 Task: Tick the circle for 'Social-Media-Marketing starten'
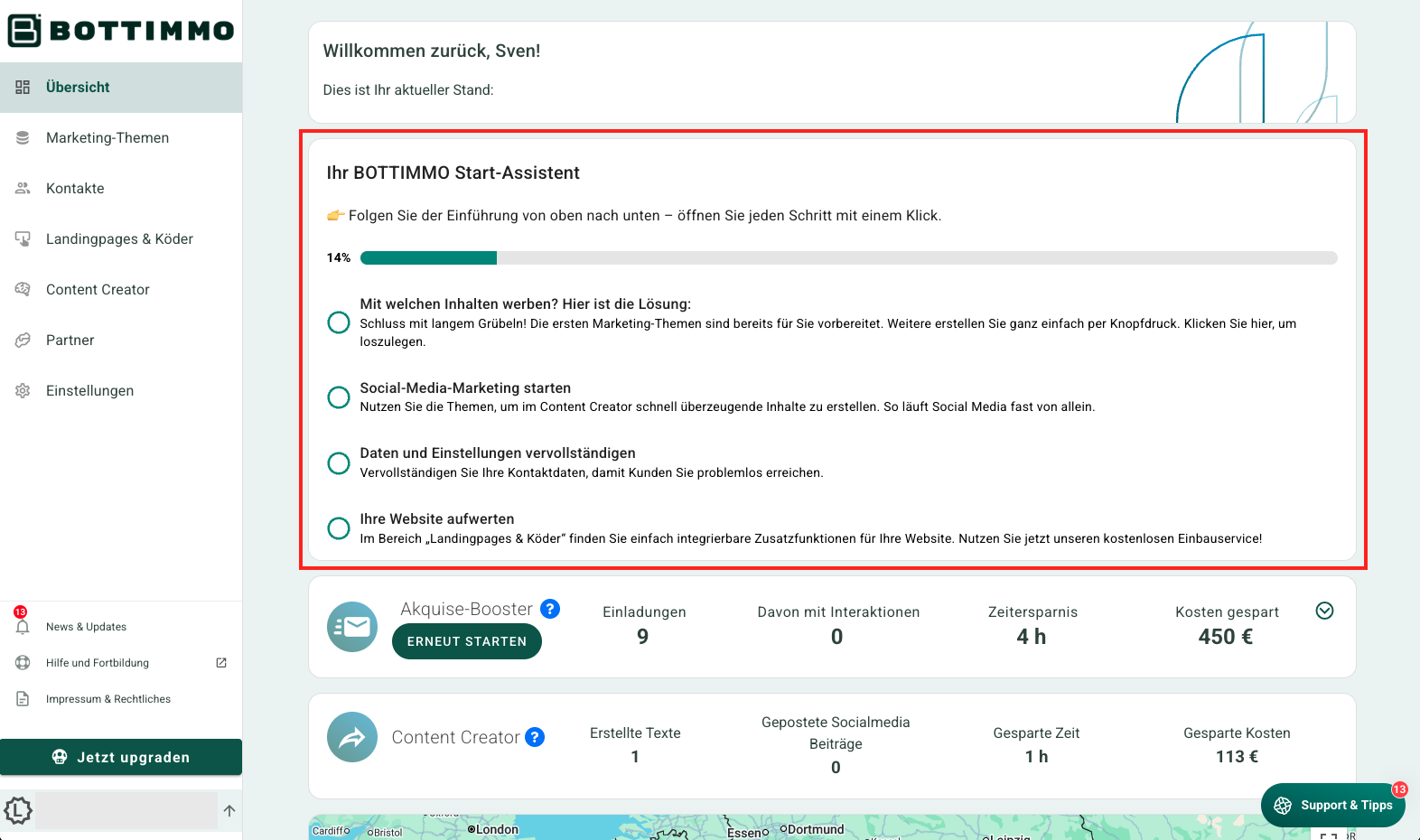point(339,397)
